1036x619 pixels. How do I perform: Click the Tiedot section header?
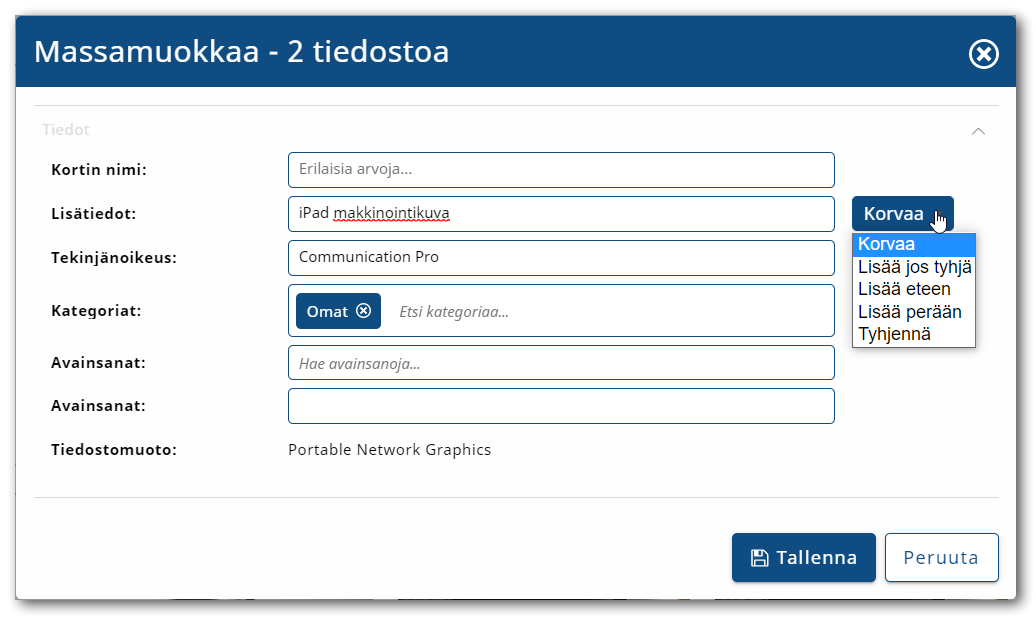tap(67, 130)
